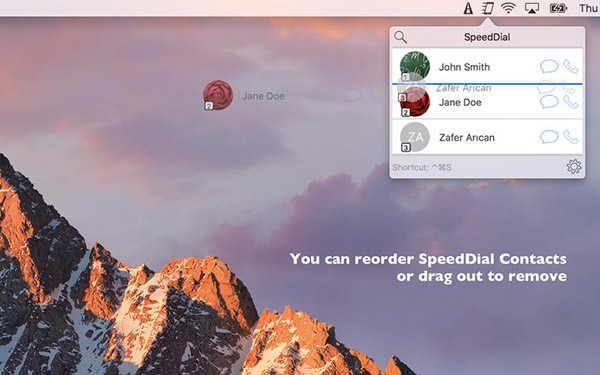Click the Shortcut hint text
Viewport: 600px width, 375px height.
(x=422, y=167)
